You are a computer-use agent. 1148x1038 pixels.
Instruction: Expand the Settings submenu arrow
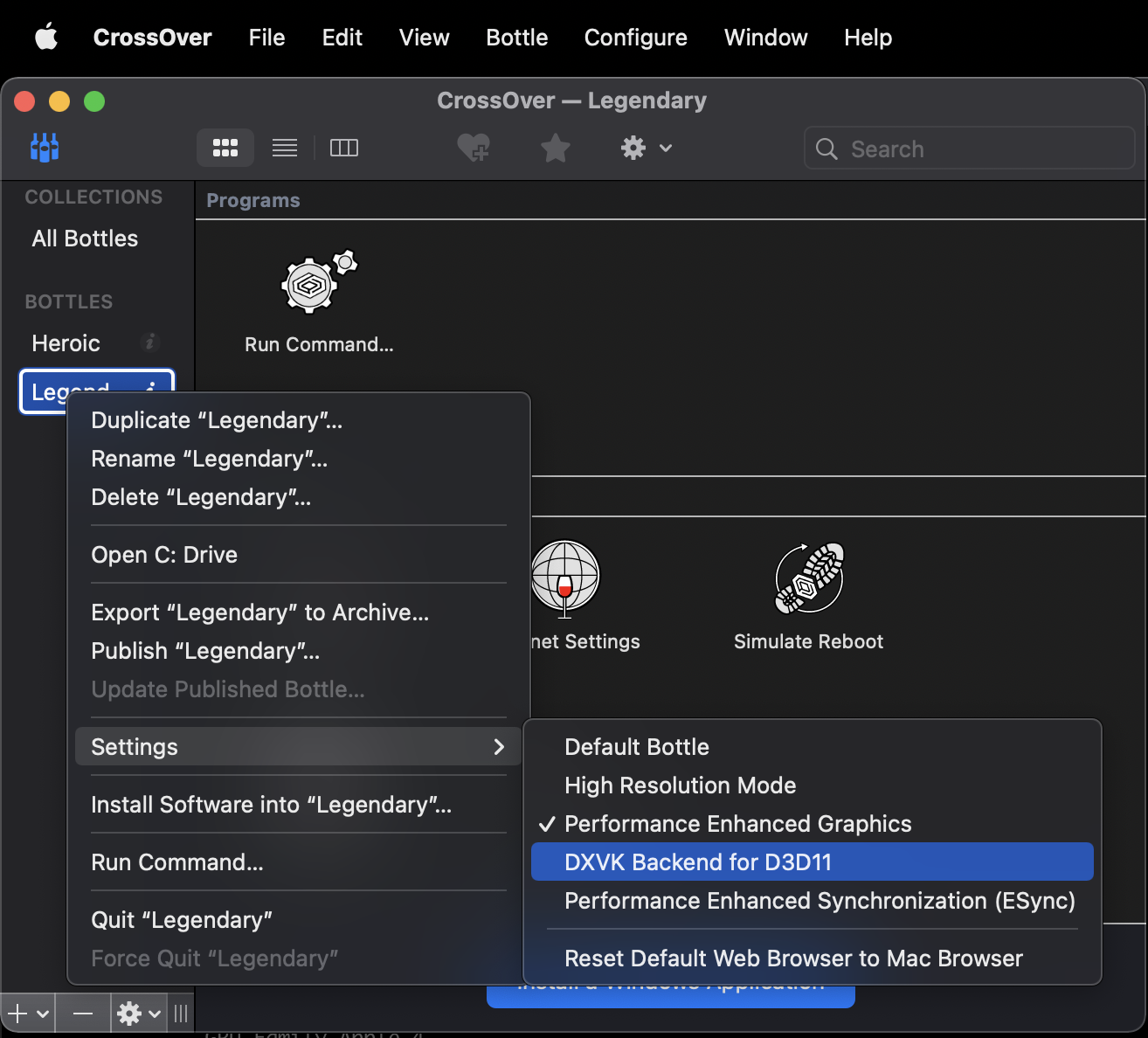click(499, 747)
